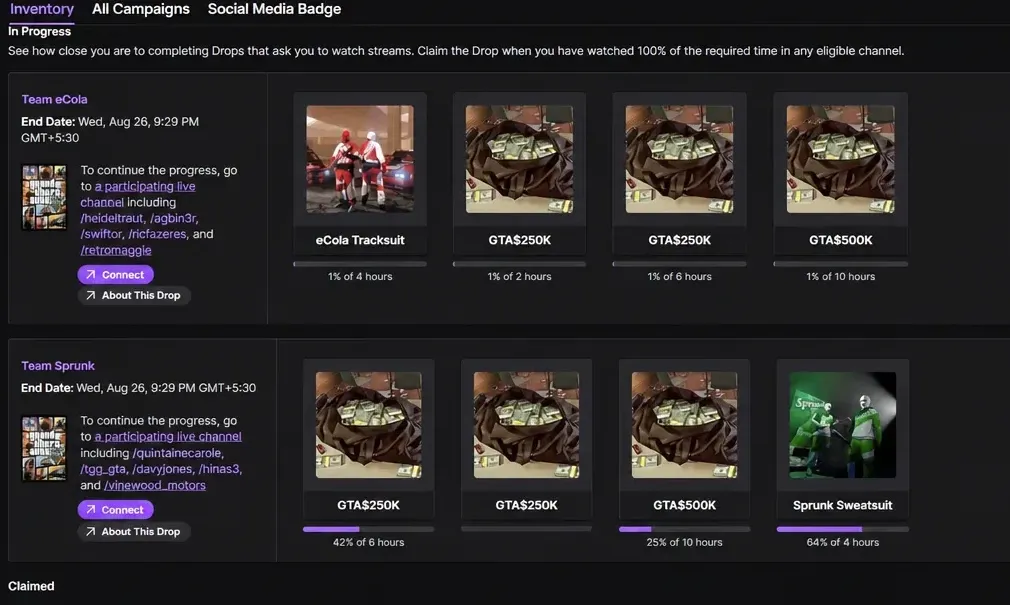
Task: Open the Team eCola campaign title
Action: 54,99
